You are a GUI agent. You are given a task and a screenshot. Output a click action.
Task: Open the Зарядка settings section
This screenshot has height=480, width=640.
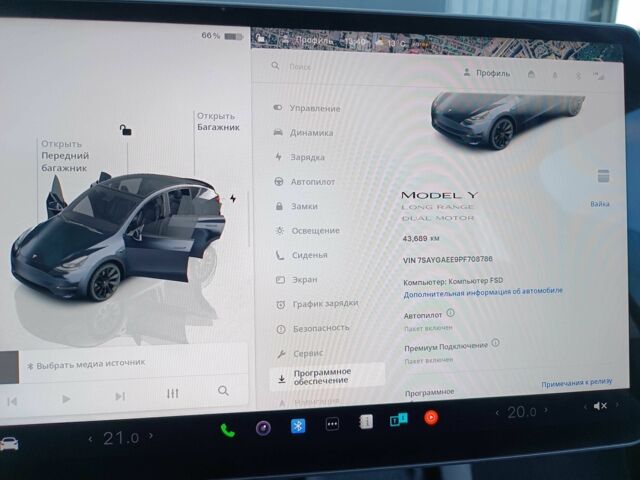(307, 158)
